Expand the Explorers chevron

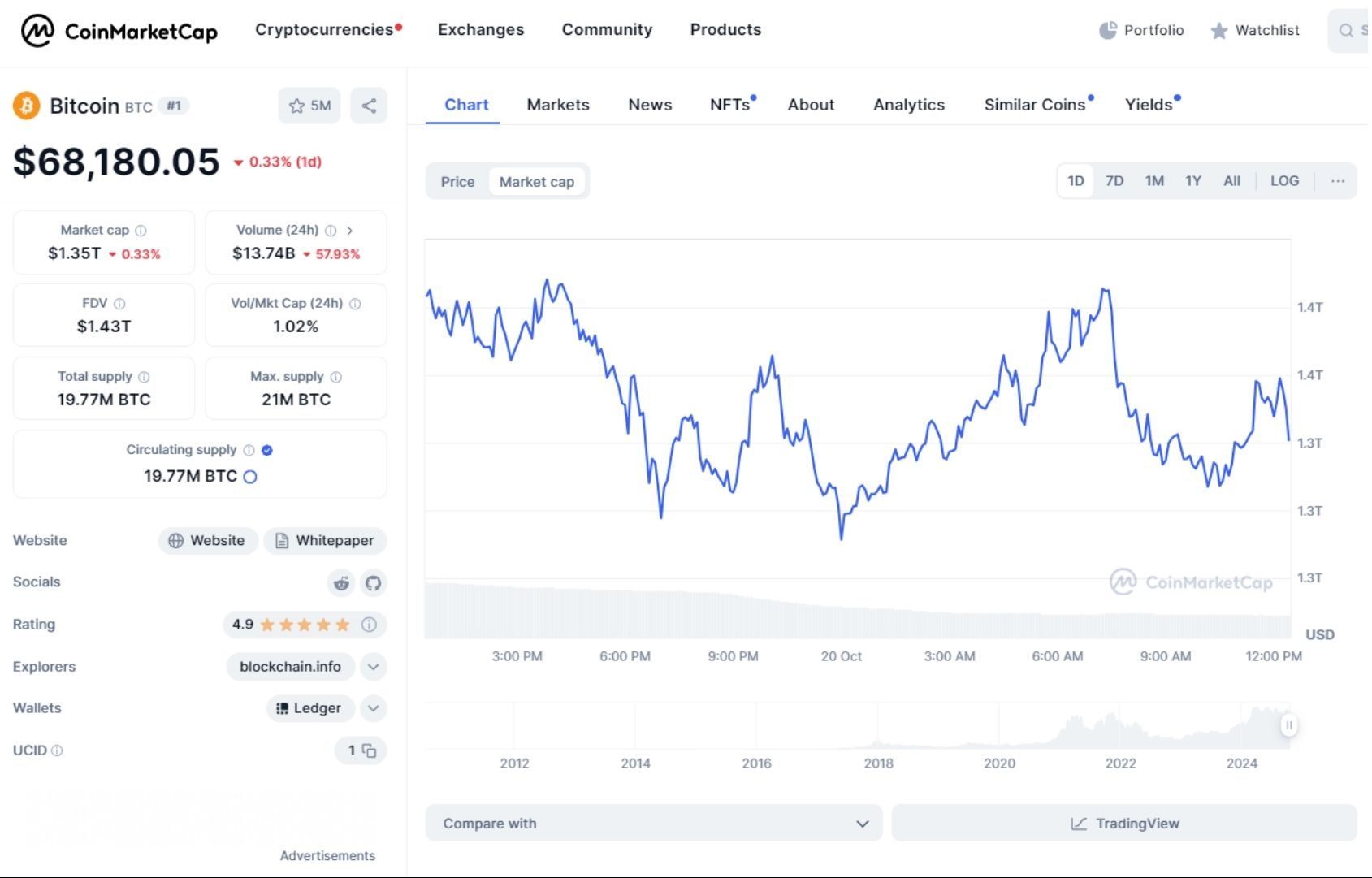tap(373, 667)
